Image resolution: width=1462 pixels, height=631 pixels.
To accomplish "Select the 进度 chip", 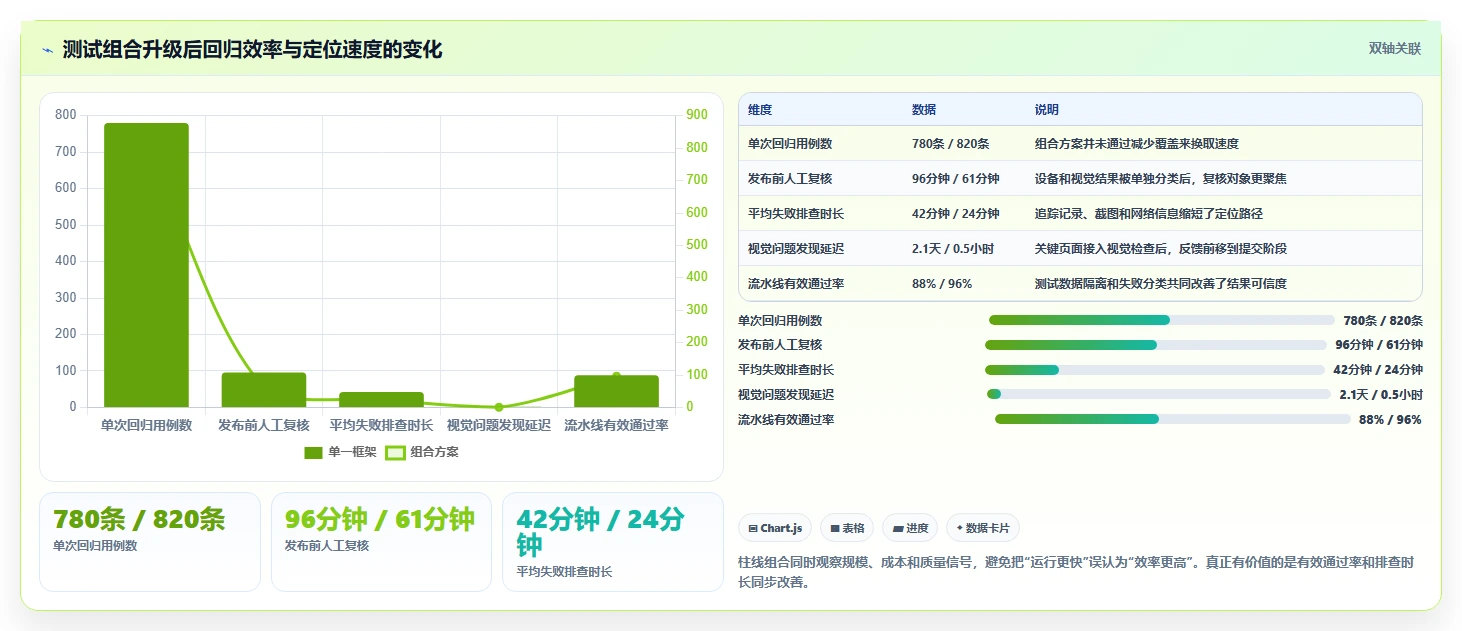I will point(910,528).
